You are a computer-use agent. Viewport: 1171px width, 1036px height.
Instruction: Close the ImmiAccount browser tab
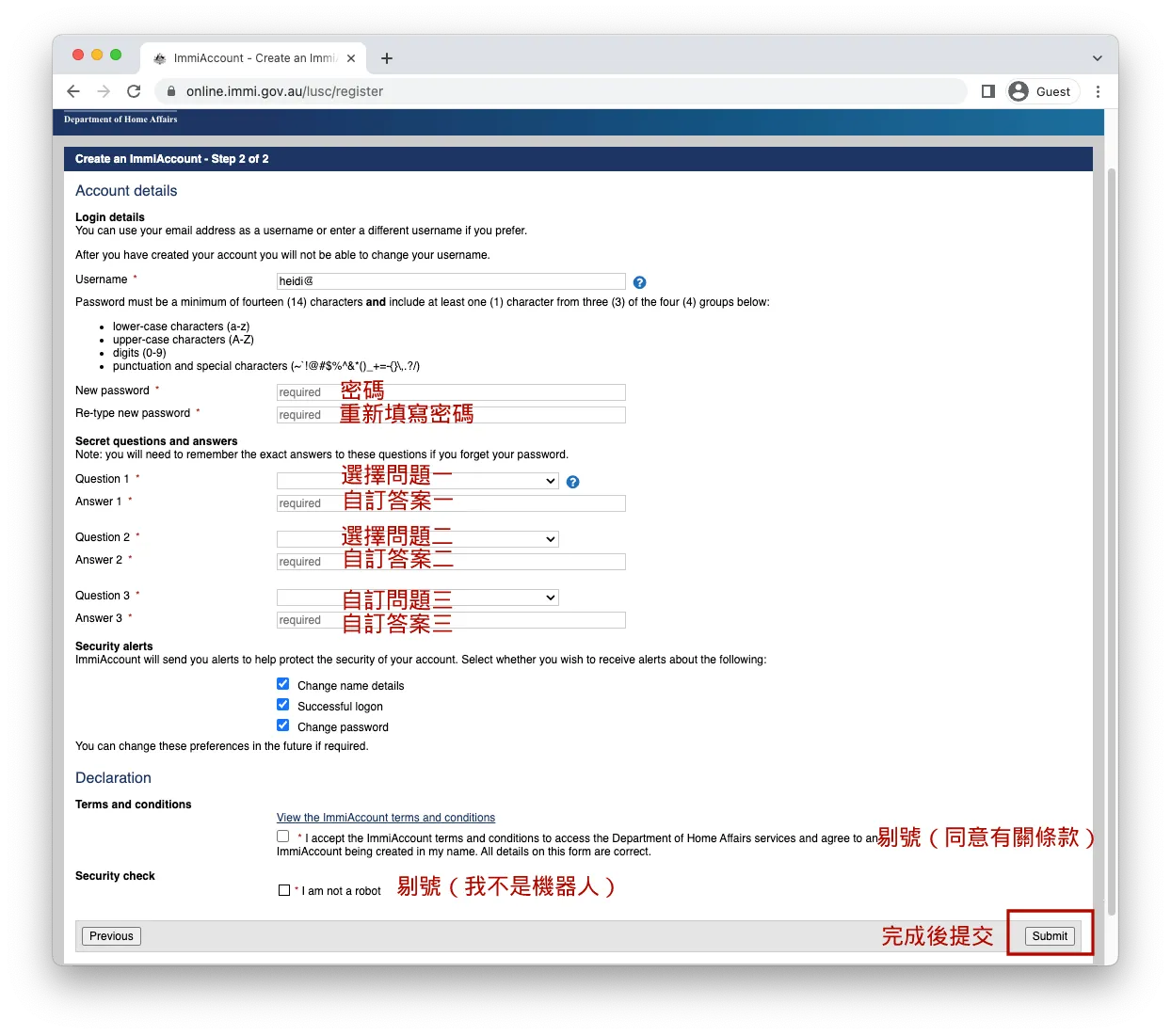351,58
